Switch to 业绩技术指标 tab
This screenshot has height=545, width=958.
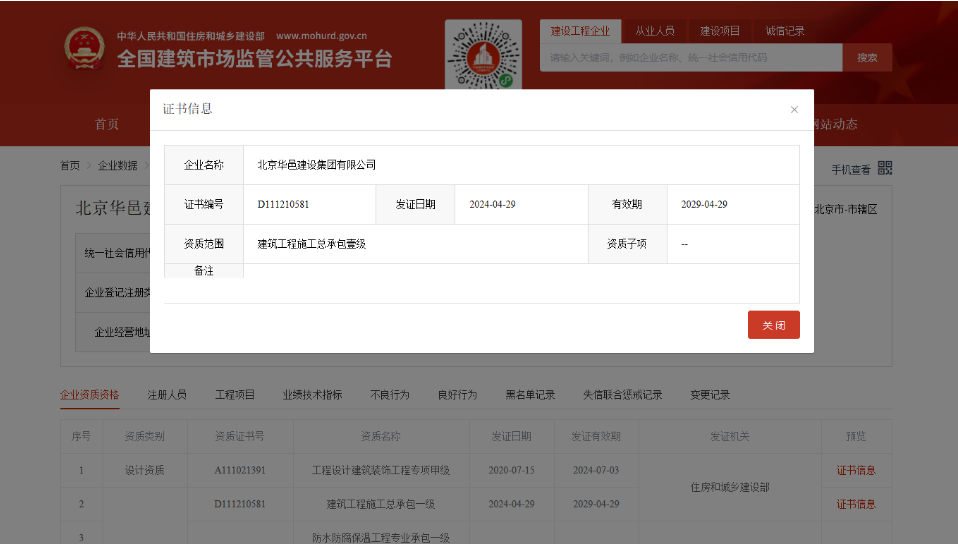click(x=312, y=395)
